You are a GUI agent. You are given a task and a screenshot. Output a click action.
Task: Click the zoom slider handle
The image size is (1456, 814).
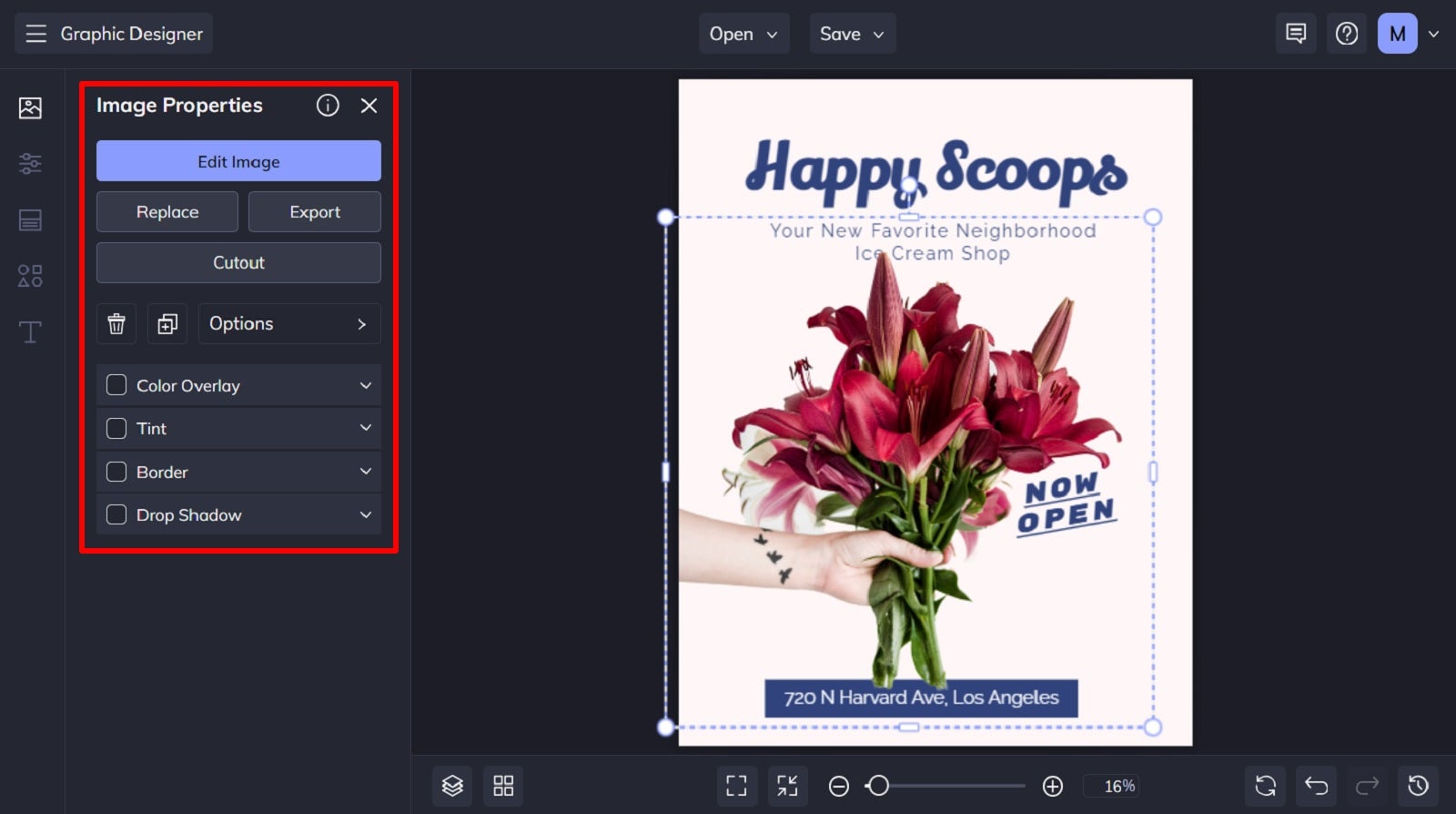click(878, 786)
